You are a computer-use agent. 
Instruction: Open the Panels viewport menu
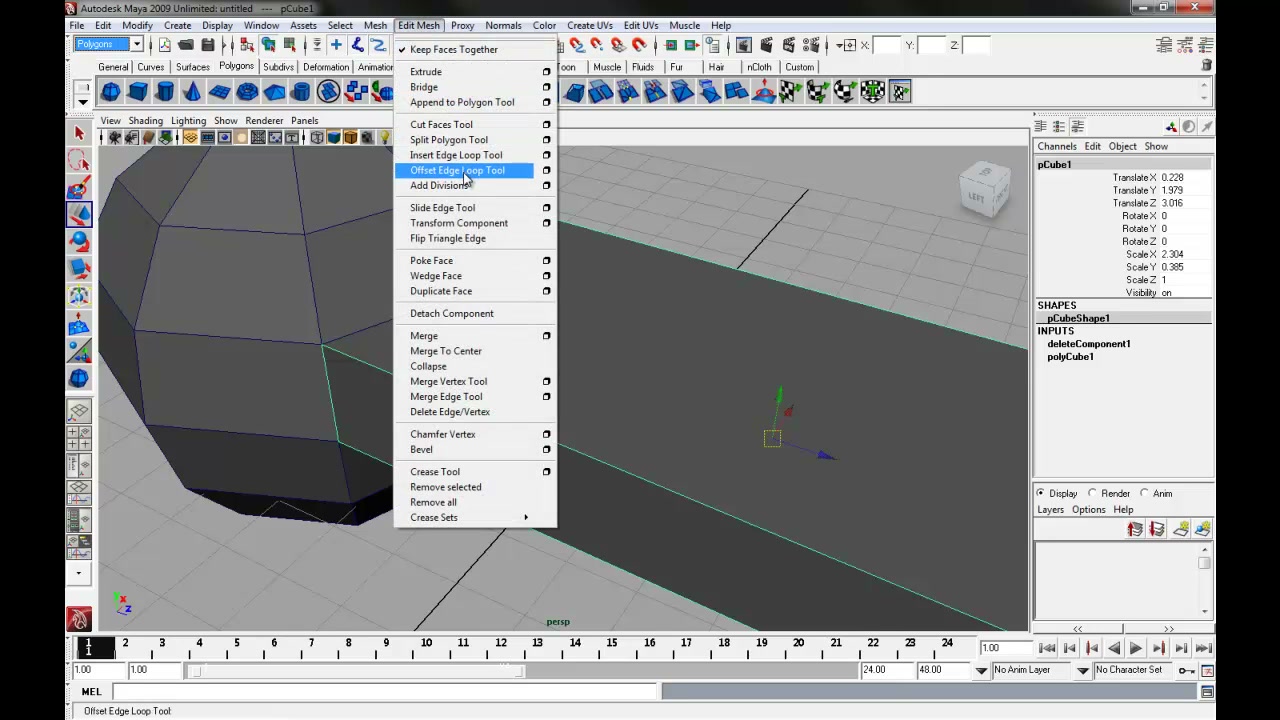coord(304,121)
